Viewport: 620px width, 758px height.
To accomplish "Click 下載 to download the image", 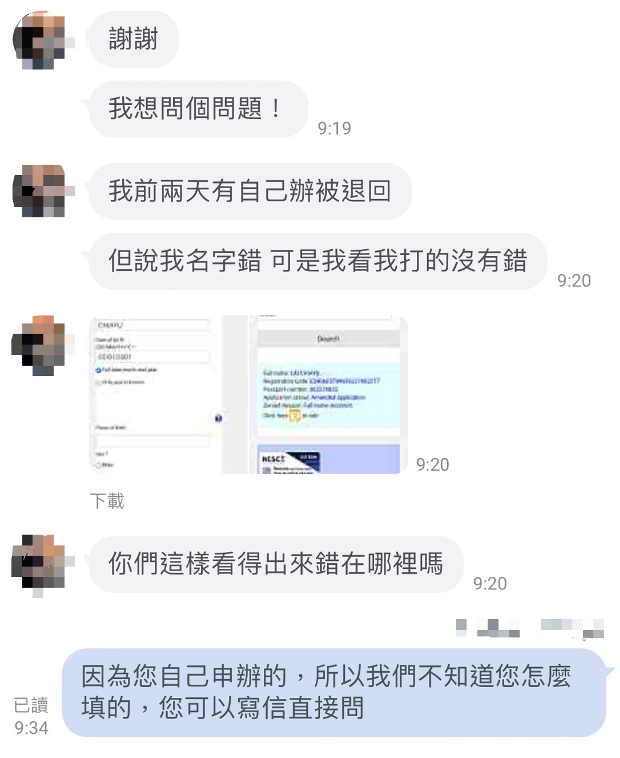I will (x=107, y=501).
